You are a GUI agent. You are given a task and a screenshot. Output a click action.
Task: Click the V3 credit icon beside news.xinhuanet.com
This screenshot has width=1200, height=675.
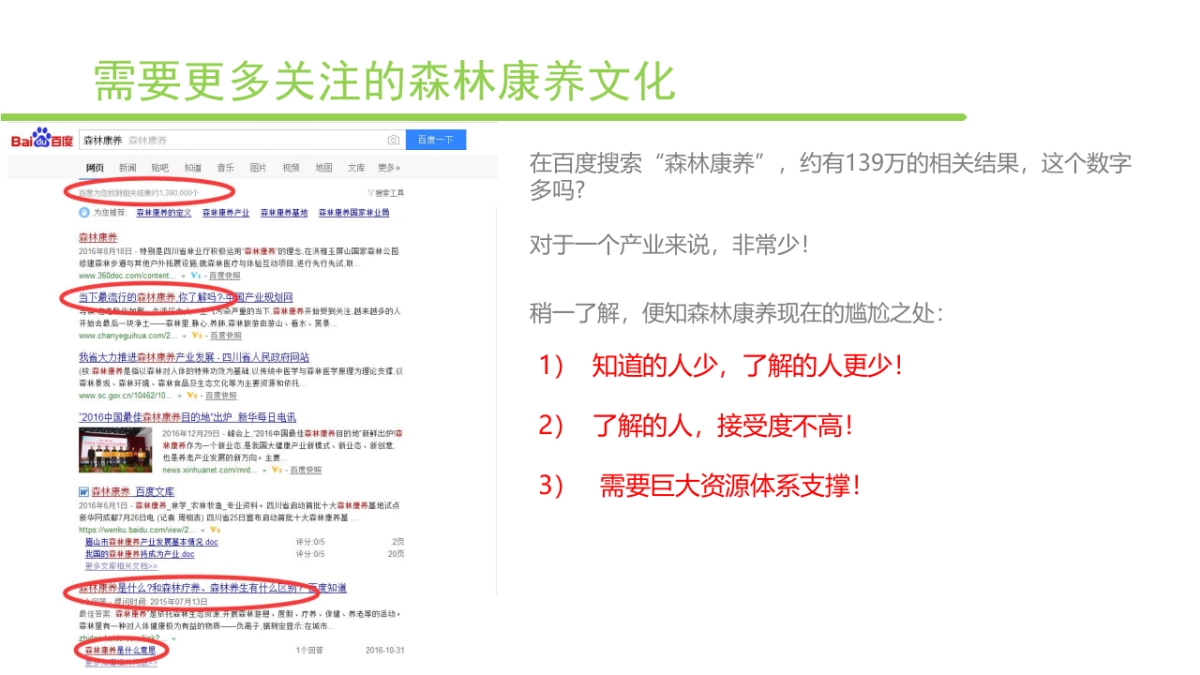point(276,470)
